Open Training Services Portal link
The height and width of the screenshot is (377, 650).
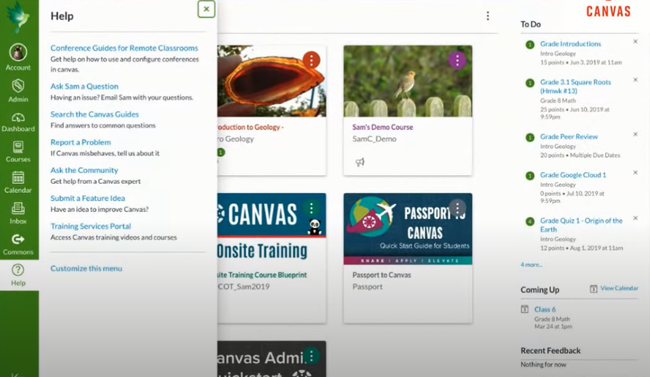(90, 226)
